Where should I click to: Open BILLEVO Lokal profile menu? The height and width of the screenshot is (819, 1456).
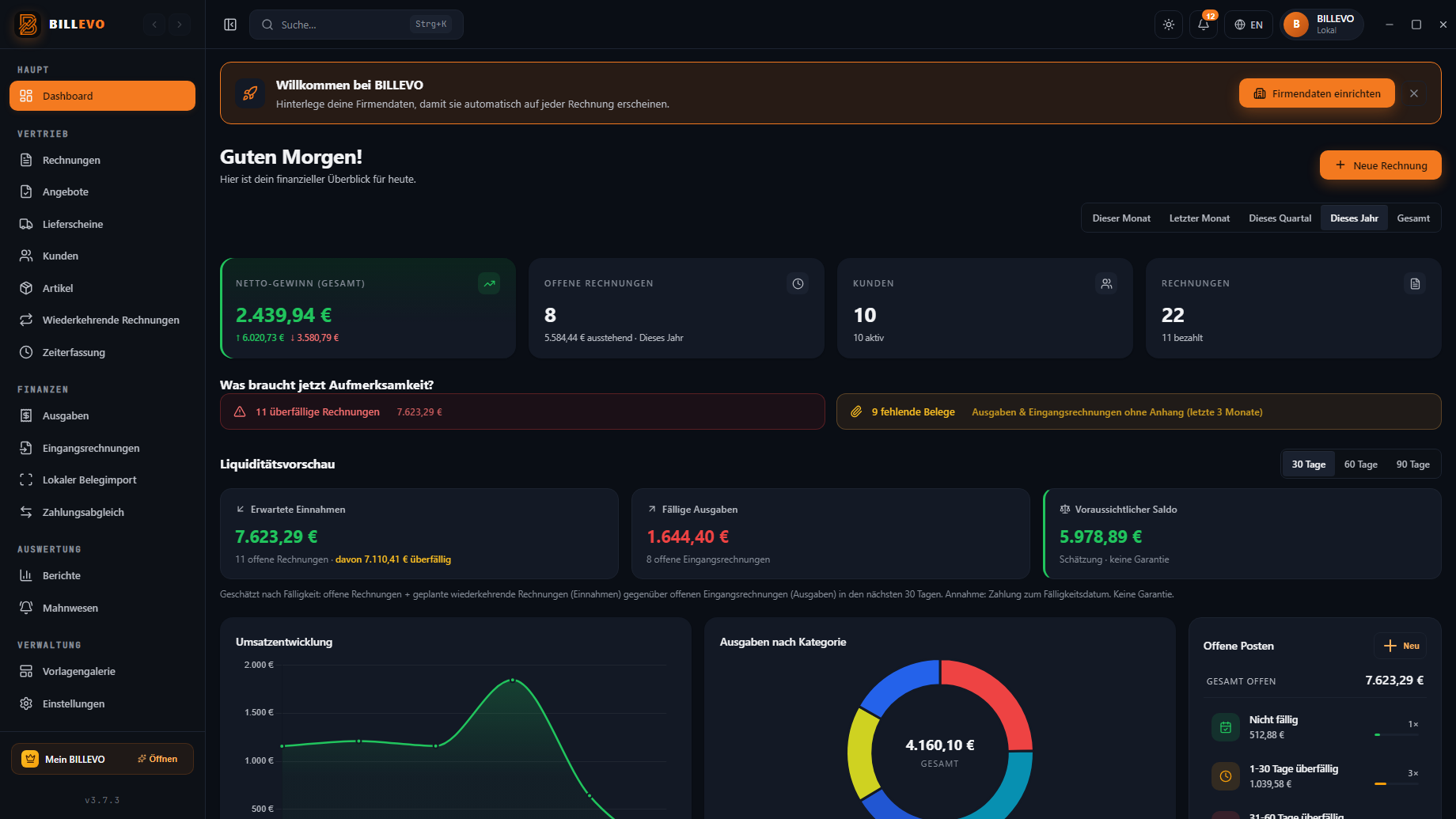(x=1321, y=25)
